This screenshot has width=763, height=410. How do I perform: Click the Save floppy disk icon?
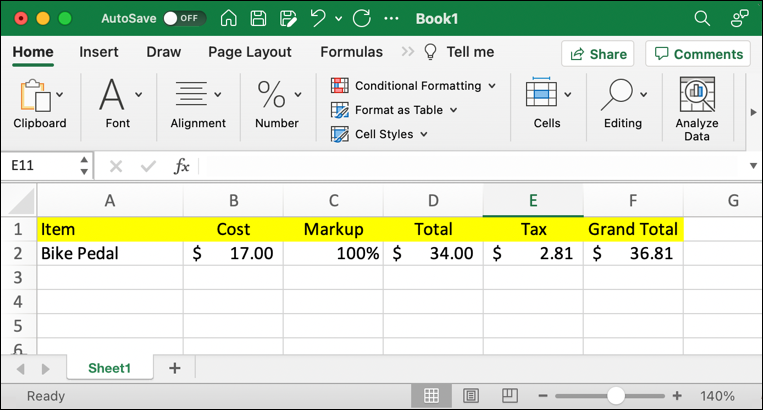point(258,18)
